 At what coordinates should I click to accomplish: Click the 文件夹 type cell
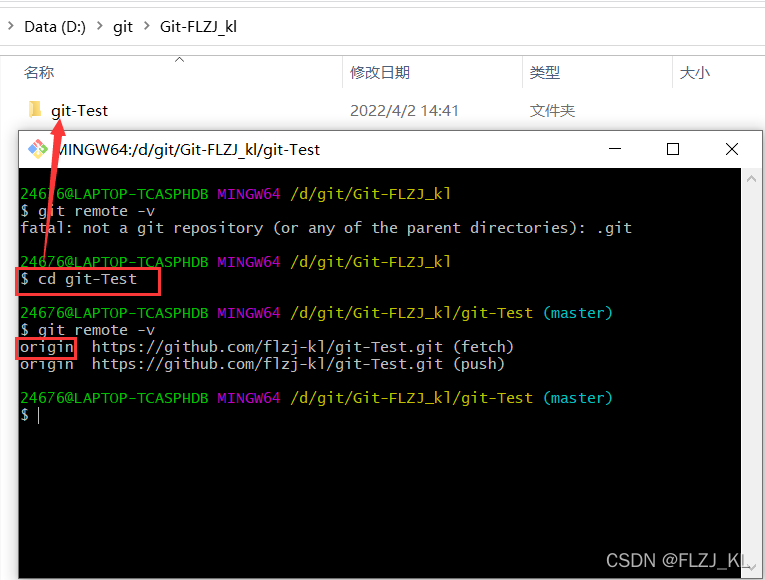552,111
